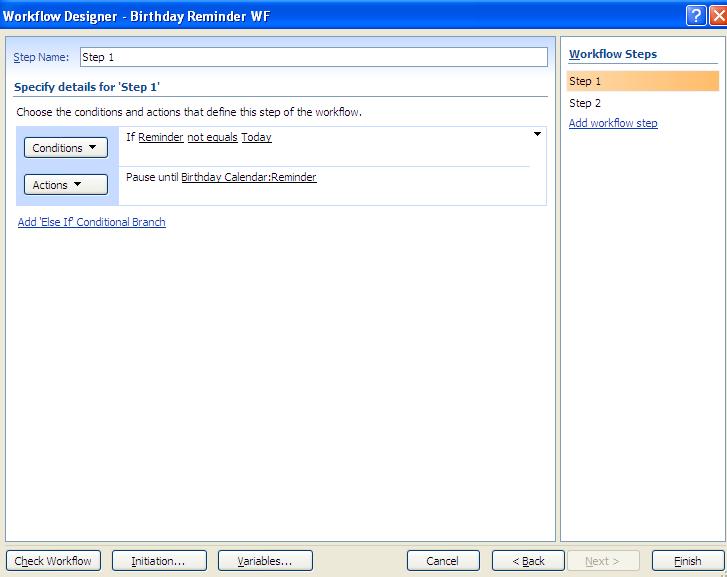This screenshot has height=577, width=727.
Task: Select Step 1 in Workflow Steps
Action: 643,81
